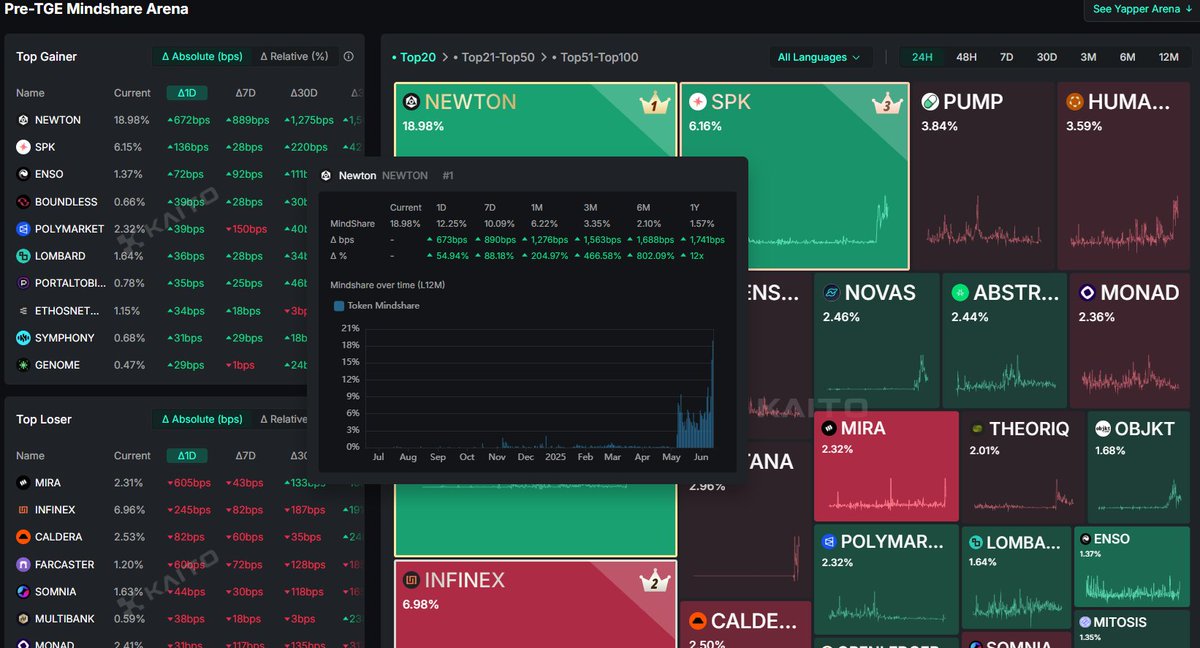The image size is (1200, 648).
Task: Show info icon beside Relative (%) in Top Gainer
Action: [x=348, y=57]
